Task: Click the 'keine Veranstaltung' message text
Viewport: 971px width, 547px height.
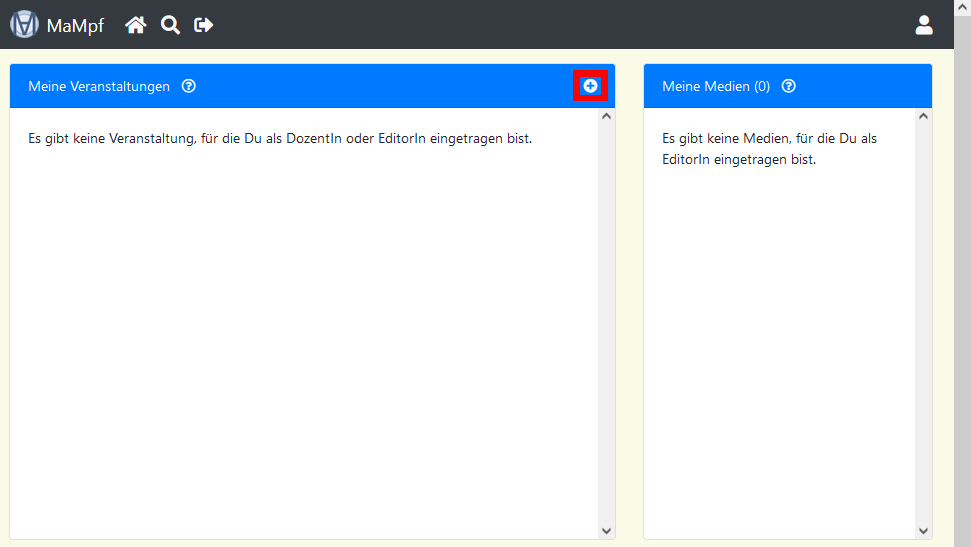Action: pos(280,138)
